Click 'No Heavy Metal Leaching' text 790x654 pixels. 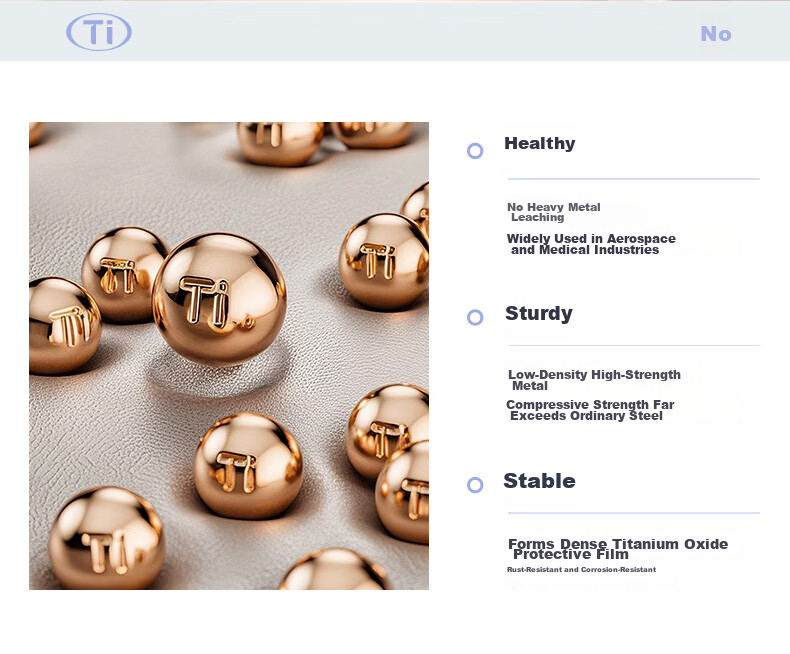pyautogui.click(x=553, y=212)
